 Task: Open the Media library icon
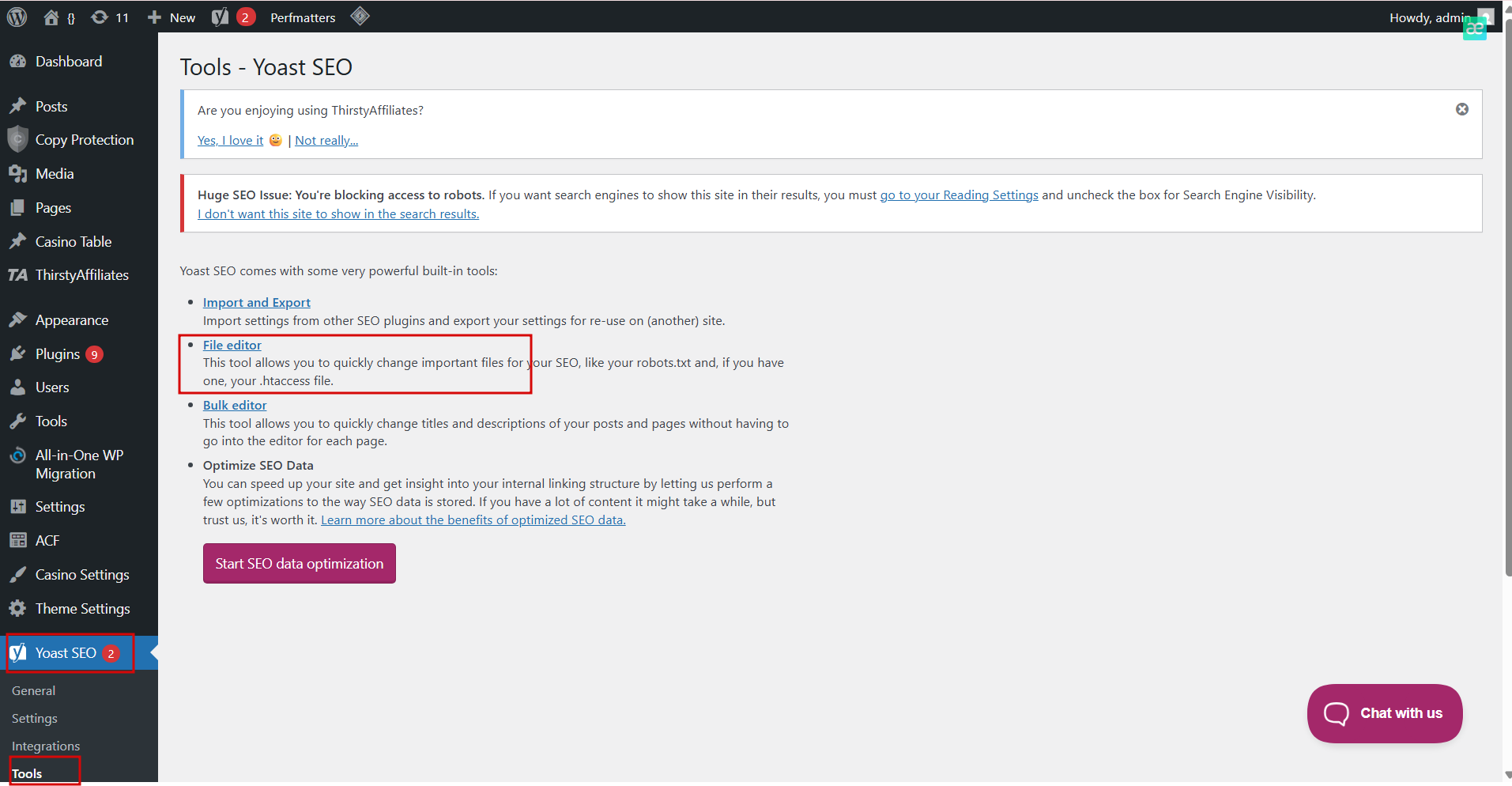[17, 174]
